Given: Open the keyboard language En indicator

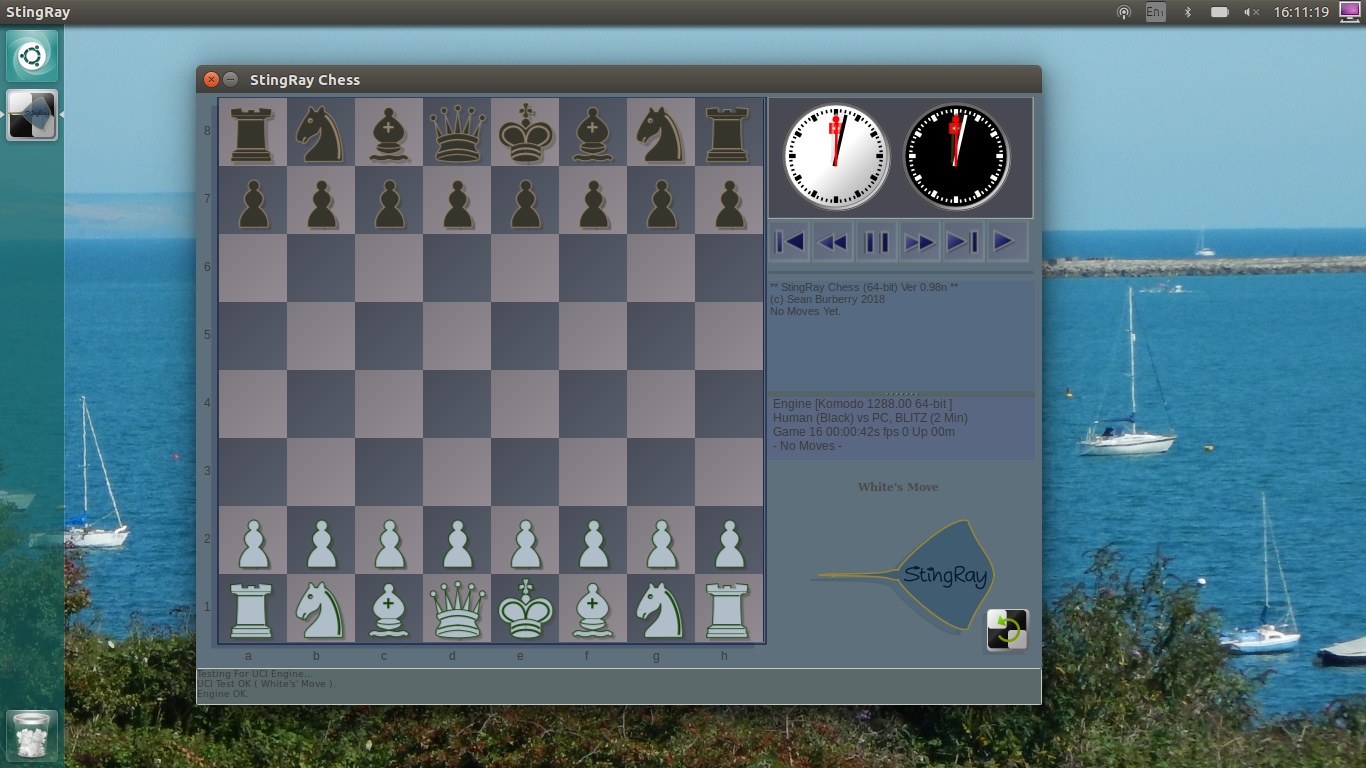Looking at the screenshot, I should pyautogui.click(x=1155, y=12).
